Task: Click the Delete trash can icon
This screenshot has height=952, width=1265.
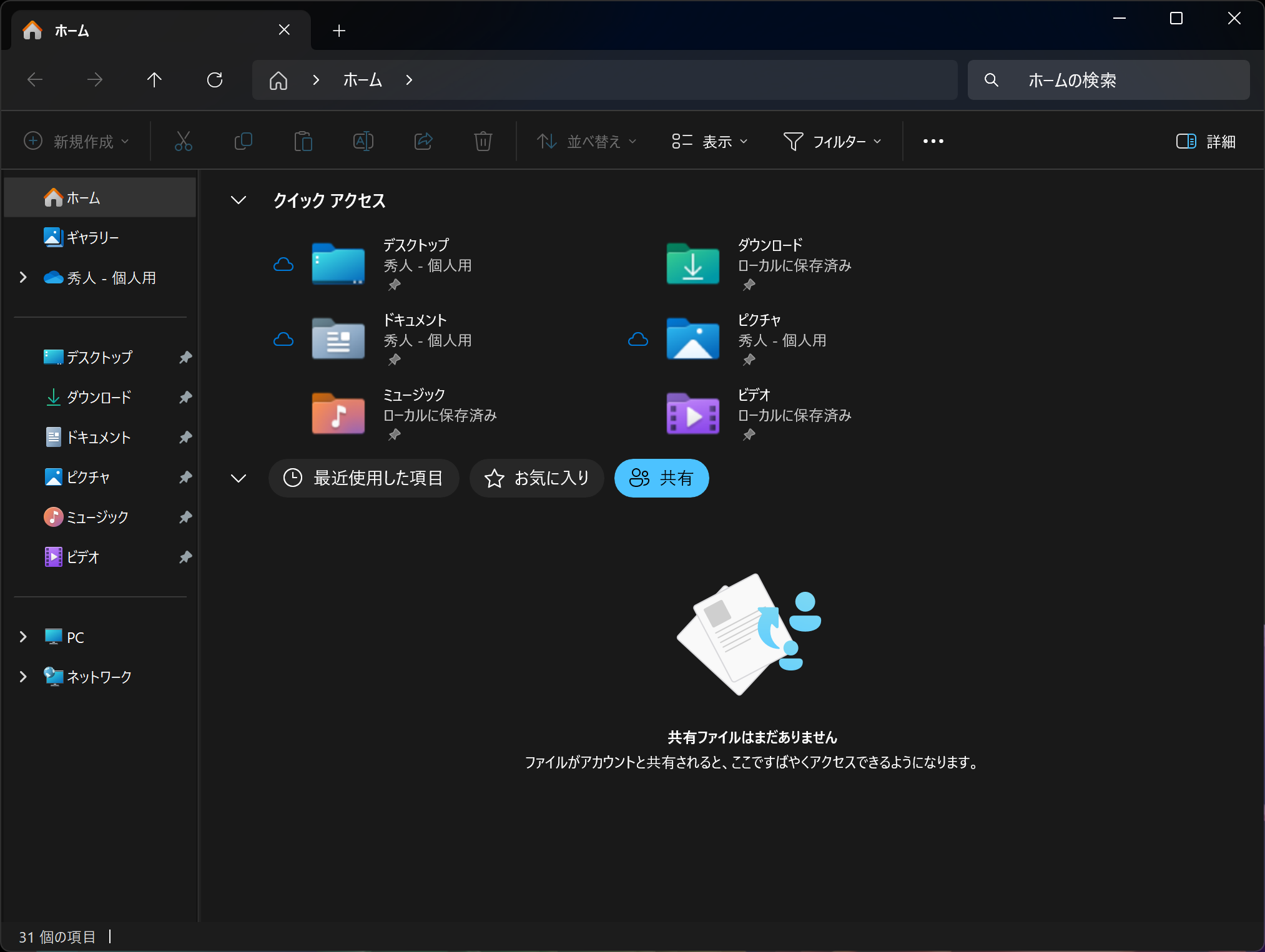Action: tap(483, 142)
